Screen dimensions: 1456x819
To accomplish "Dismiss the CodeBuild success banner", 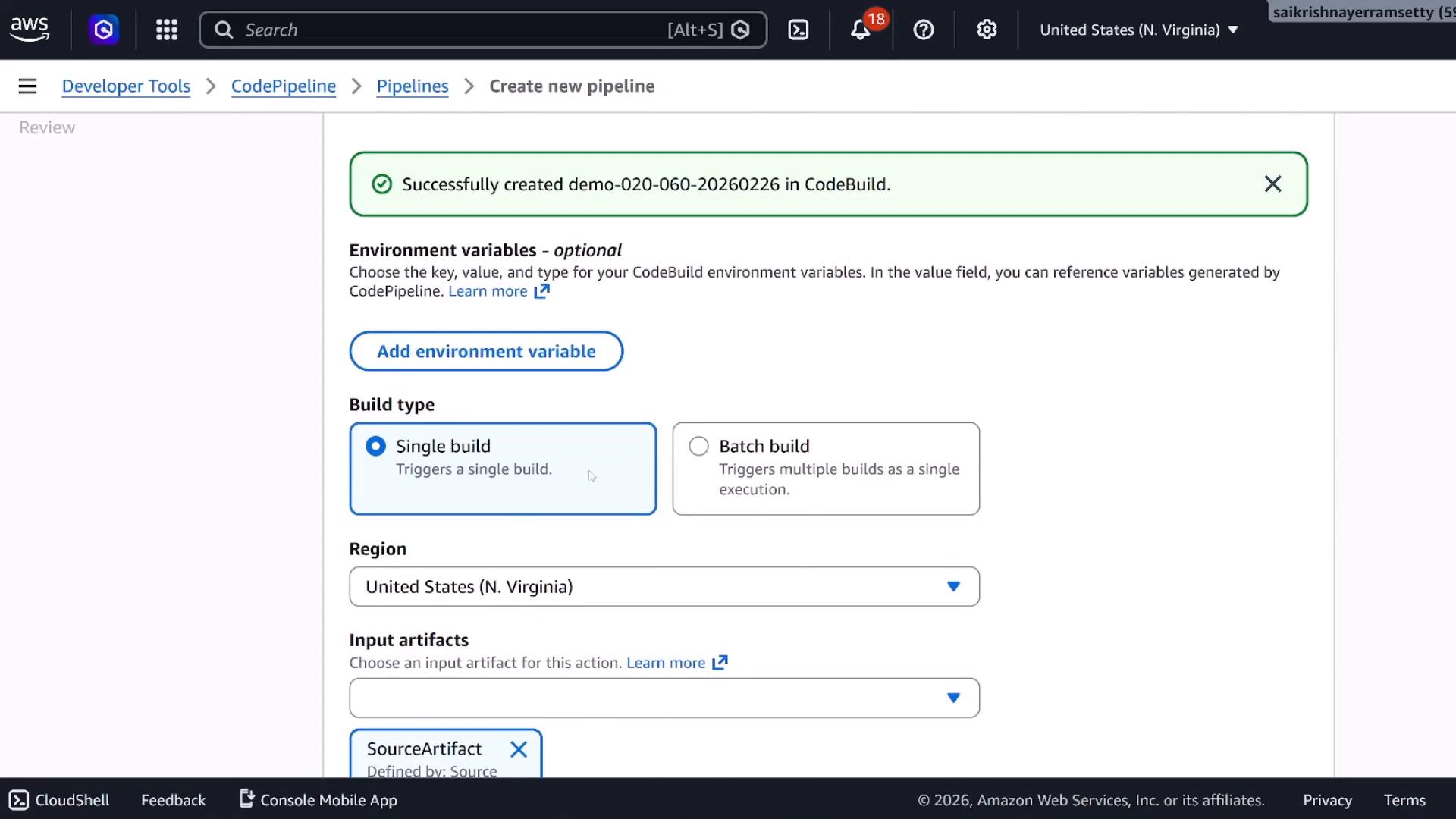I will click(x=1273, y=184).
